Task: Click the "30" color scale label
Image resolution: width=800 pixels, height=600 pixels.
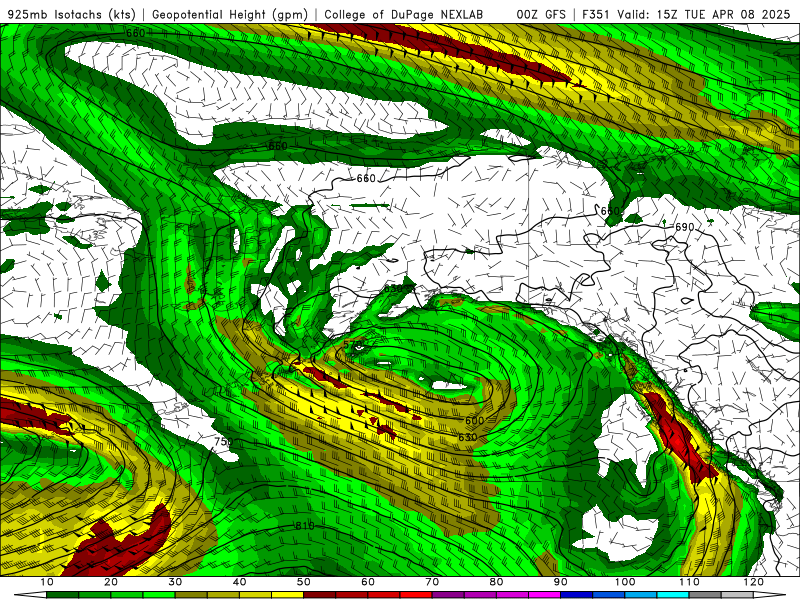Action: click(175, 582)
